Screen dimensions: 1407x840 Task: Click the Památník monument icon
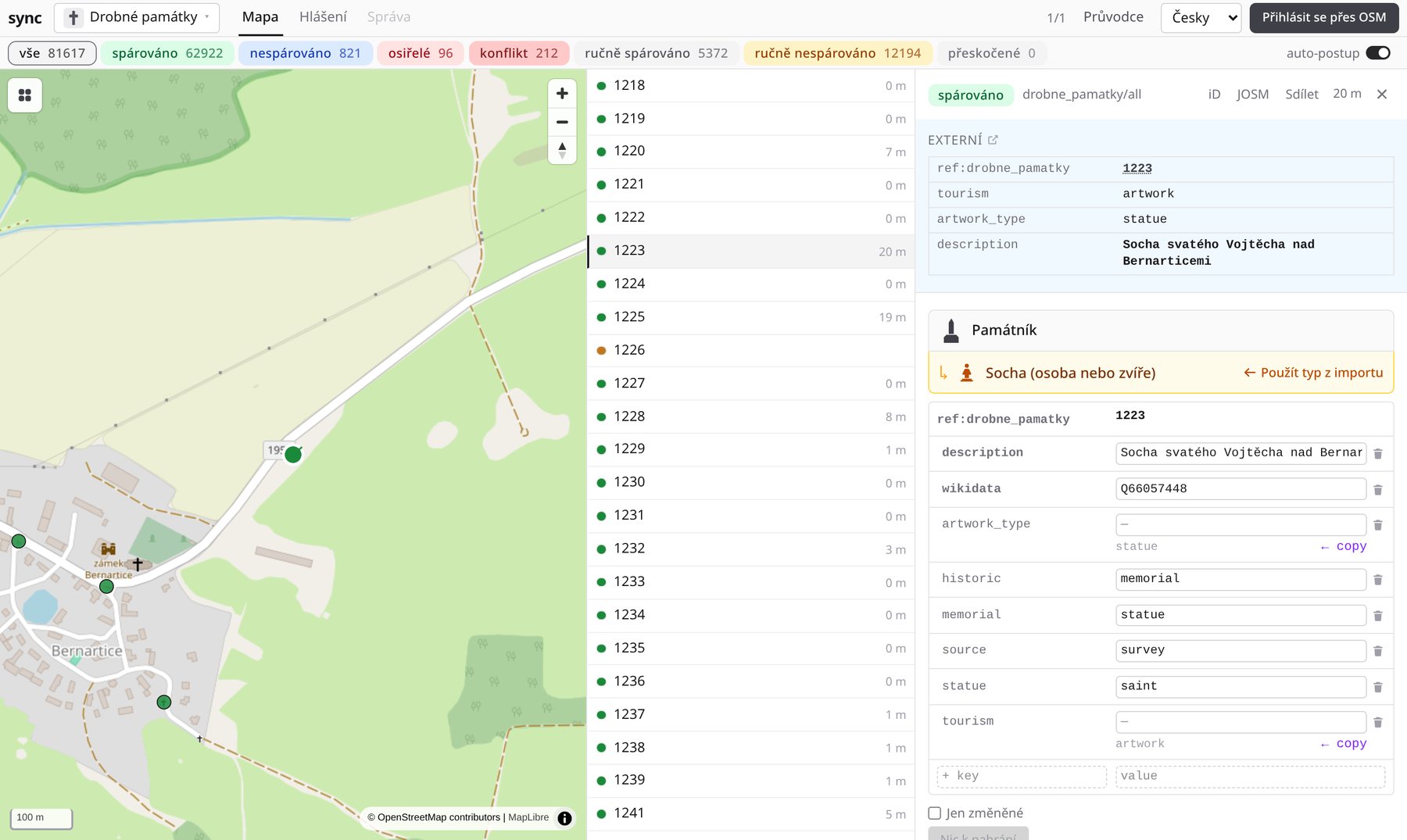coord(951,331)
